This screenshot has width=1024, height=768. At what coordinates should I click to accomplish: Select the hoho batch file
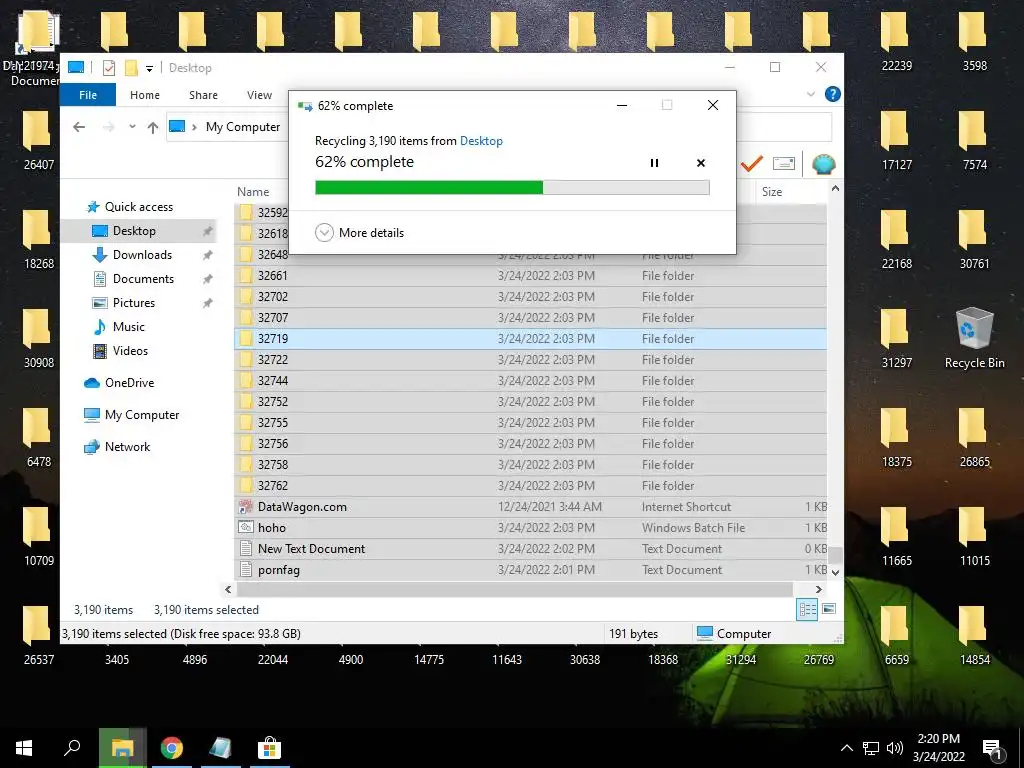click(530, 528)
